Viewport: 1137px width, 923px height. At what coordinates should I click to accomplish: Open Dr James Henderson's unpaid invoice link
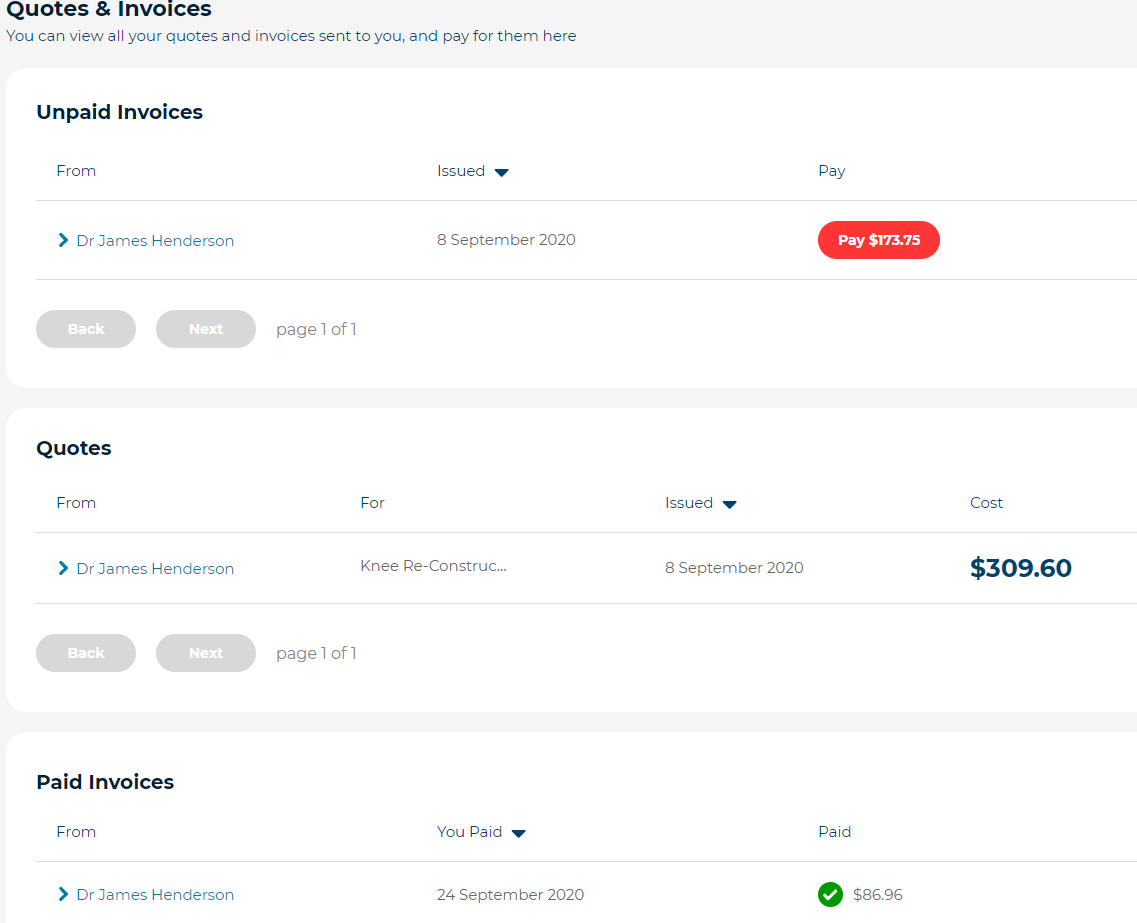[x=155, y=240]
